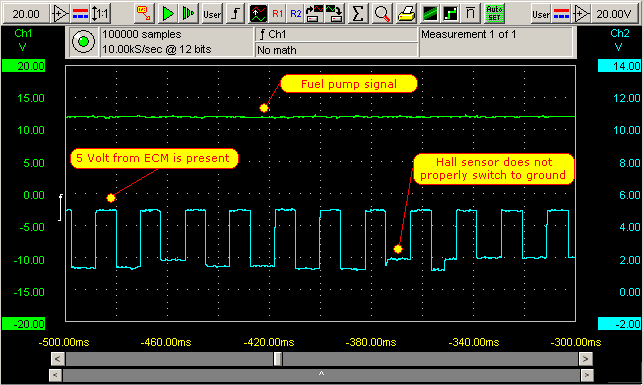Click the cyan -2.00 bottom scale value
This screenshot has width=643, height=385.
(x=619, y=324)
